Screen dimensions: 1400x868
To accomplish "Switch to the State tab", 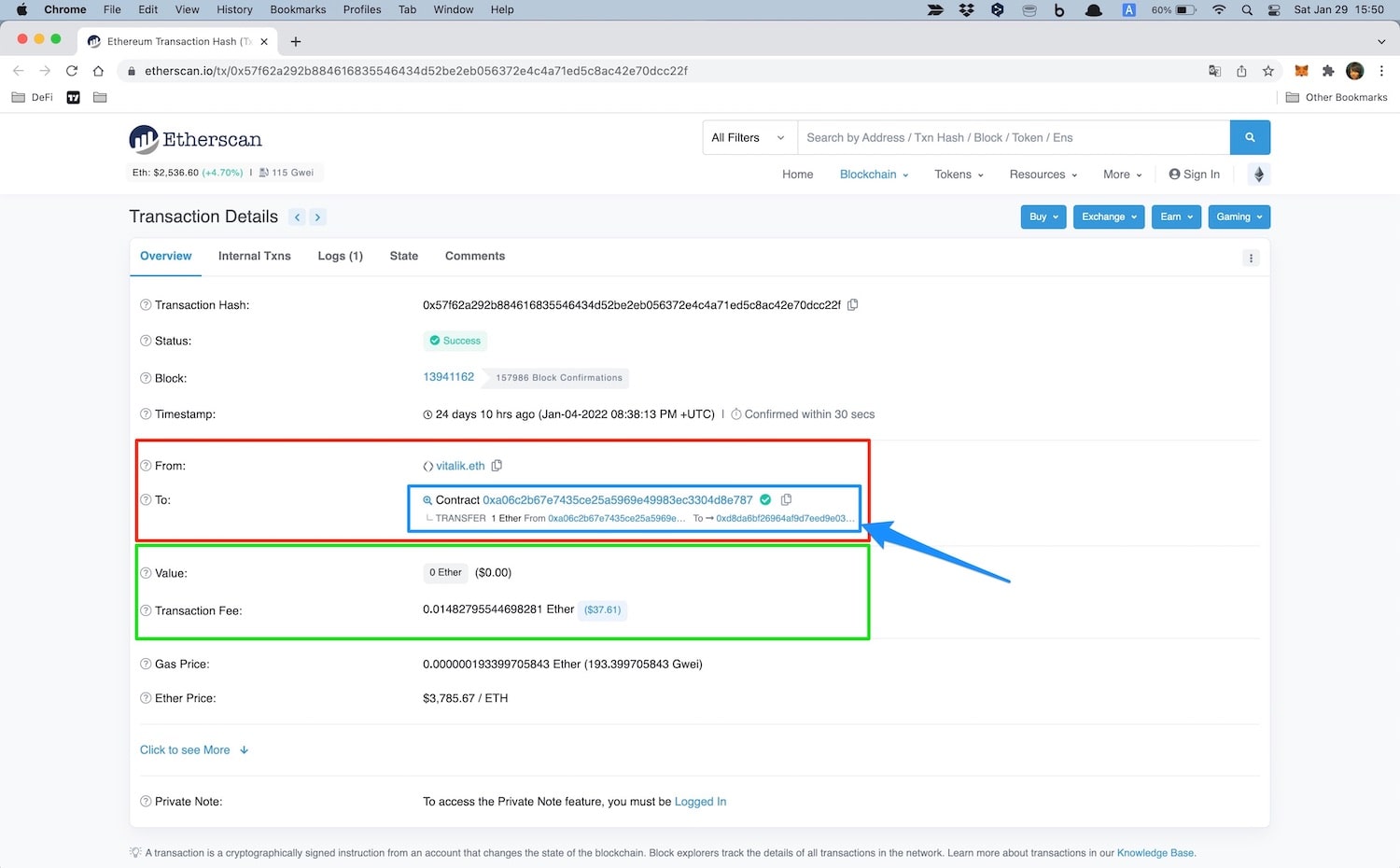I will coord(403,256).
